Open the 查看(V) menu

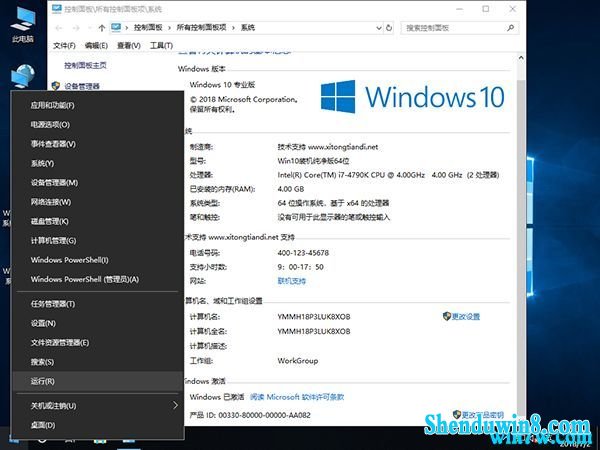click(129, 46)
